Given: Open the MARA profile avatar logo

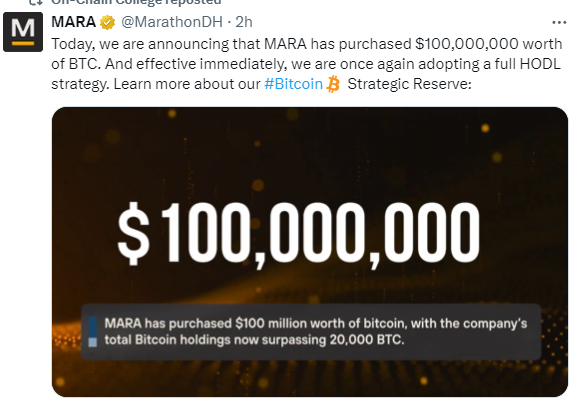Looking at the screenshot, I should [x=23, y=32].
